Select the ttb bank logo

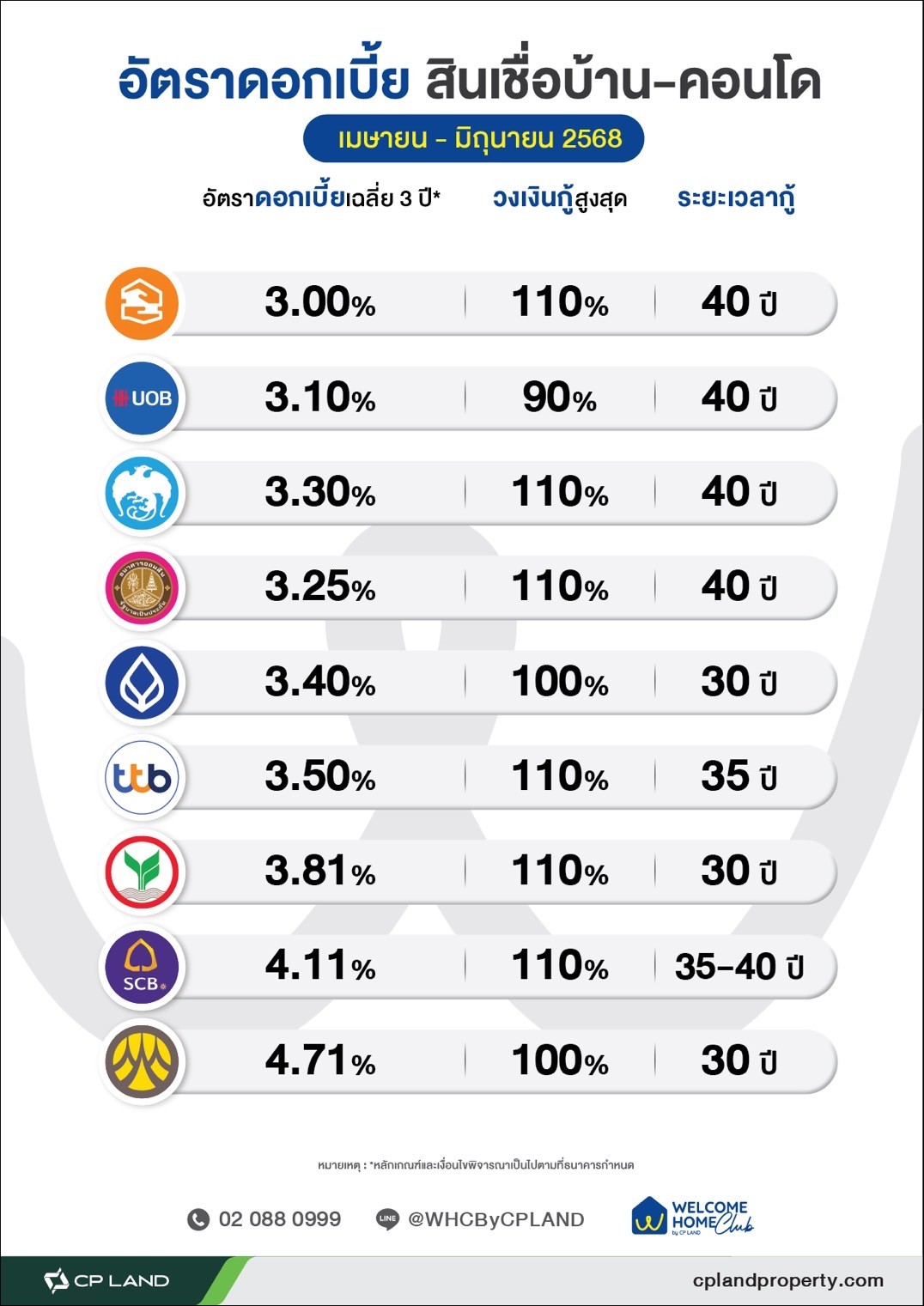pyautogui.click(x=142, y=778)
